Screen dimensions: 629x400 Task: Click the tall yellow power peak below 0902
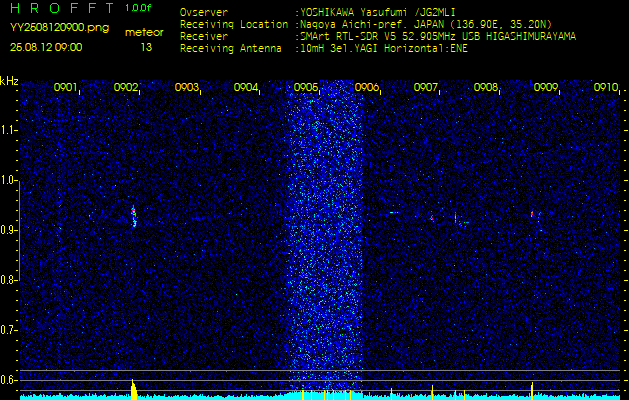coord(134,389)
